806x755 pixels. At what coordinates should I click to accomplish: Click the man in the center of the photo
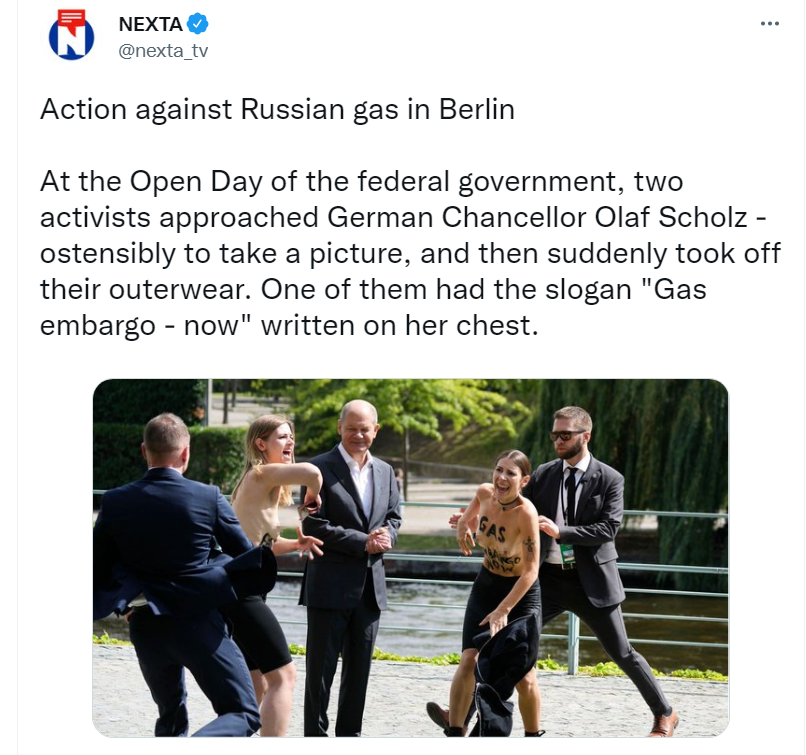(x=350, y=565)
